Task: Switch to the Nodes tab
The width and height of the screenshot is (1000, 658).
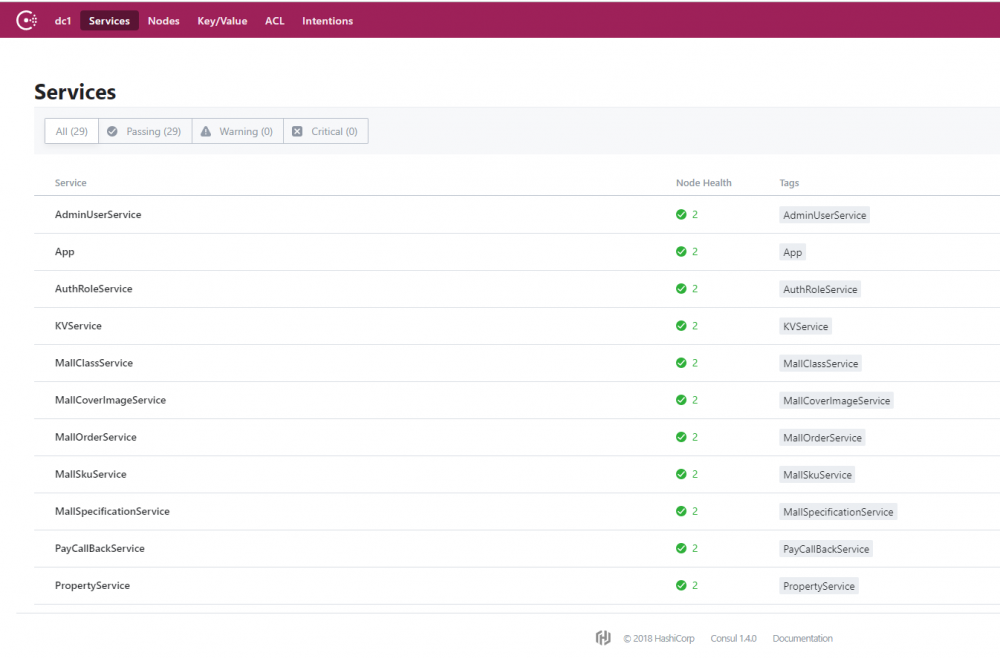Action: [163, 21]
